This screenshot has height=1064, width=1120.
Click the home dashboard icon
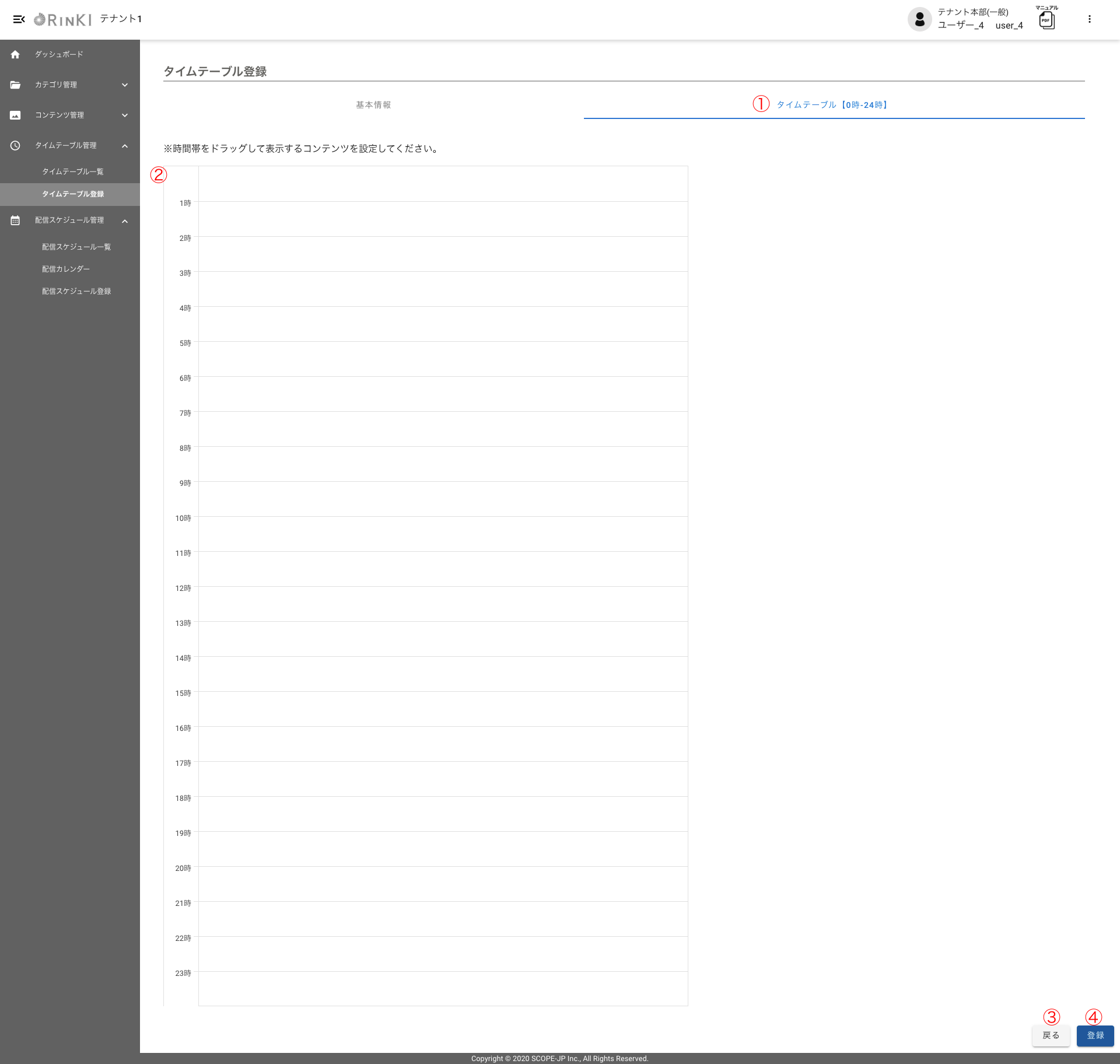point(15,54)
